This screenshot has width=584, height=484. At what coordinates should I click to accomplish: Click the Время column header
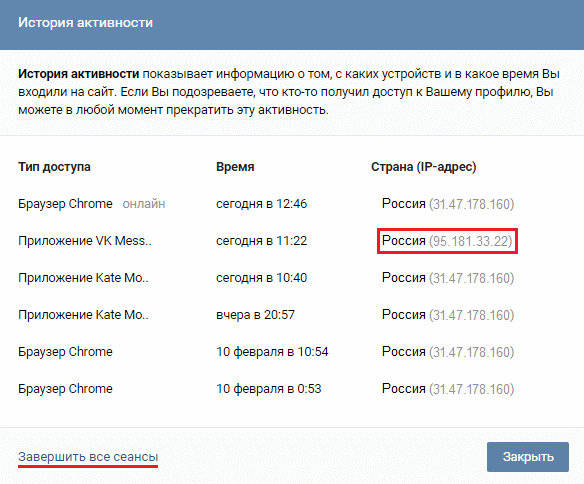tap(235, 167)
